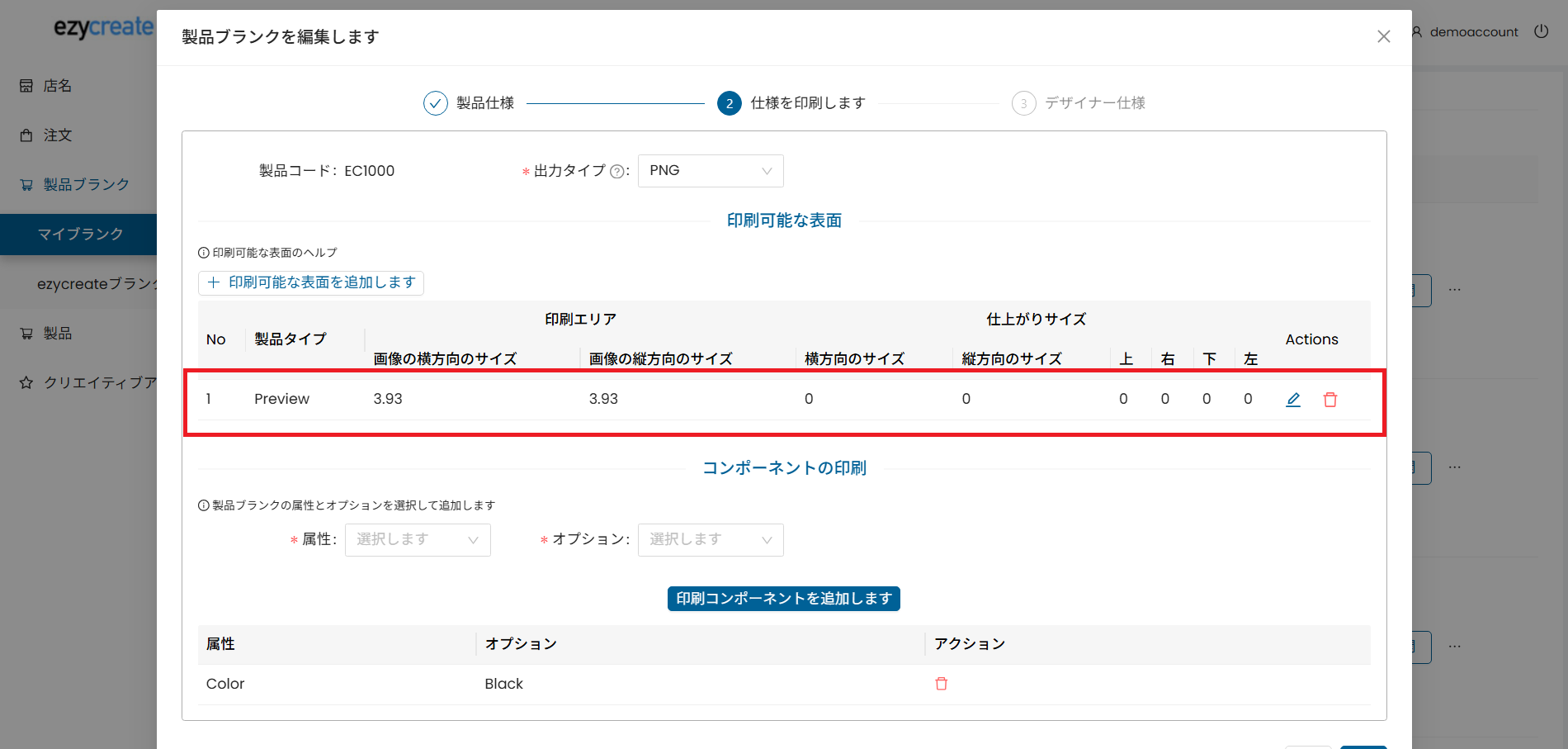Open 製品ブランク sidebar section
Screen dimensions: 1568x749
tap(86, 185)
